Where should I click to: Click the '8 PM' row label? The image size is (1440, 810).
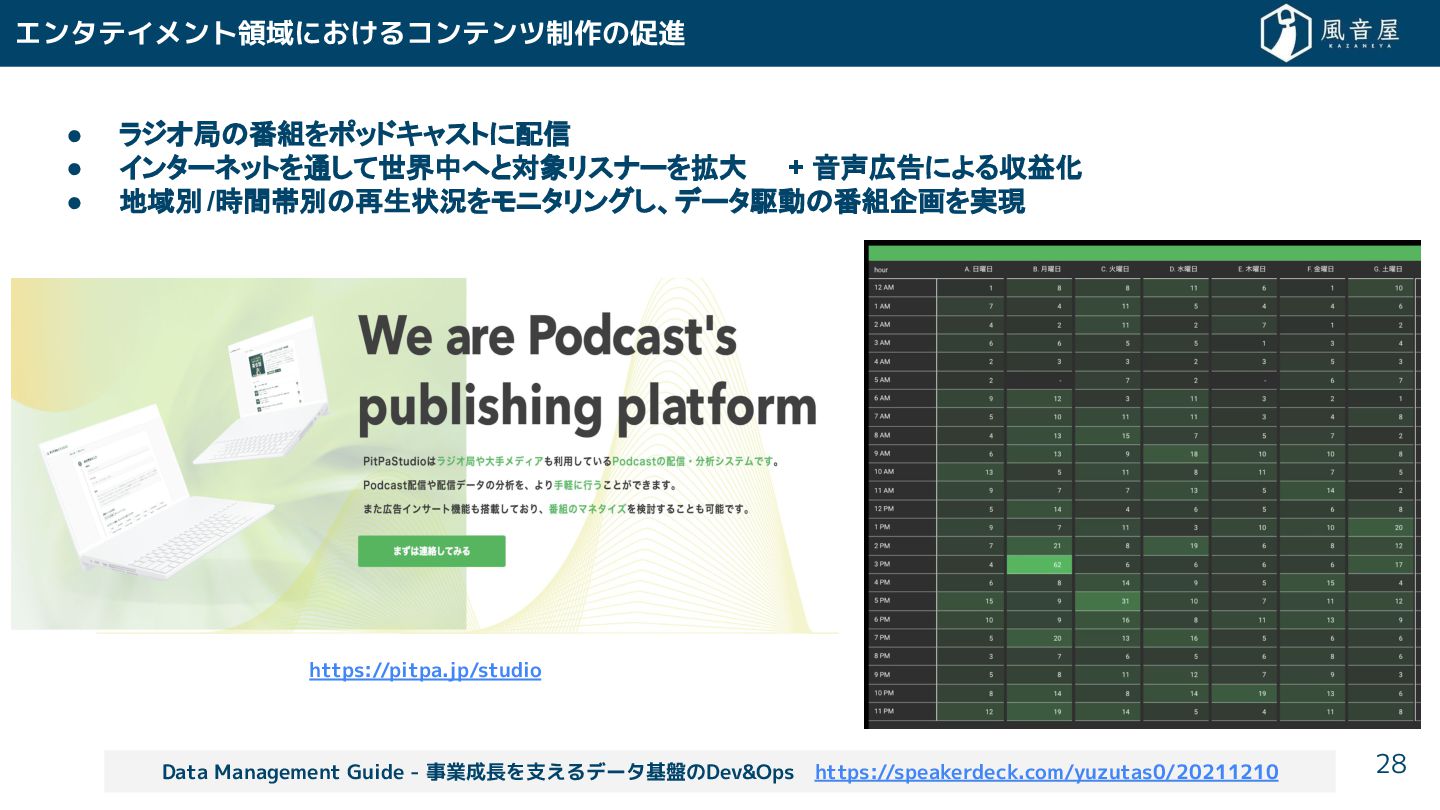[882, 656]
